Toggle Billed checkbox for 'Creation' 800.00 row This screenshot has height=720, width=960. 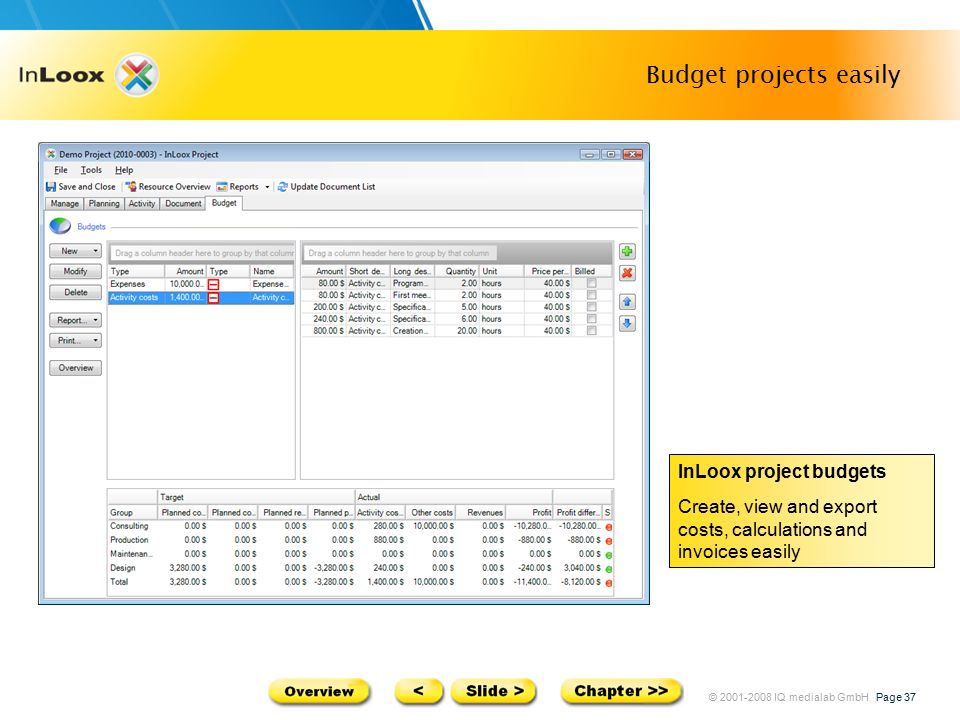591,331
